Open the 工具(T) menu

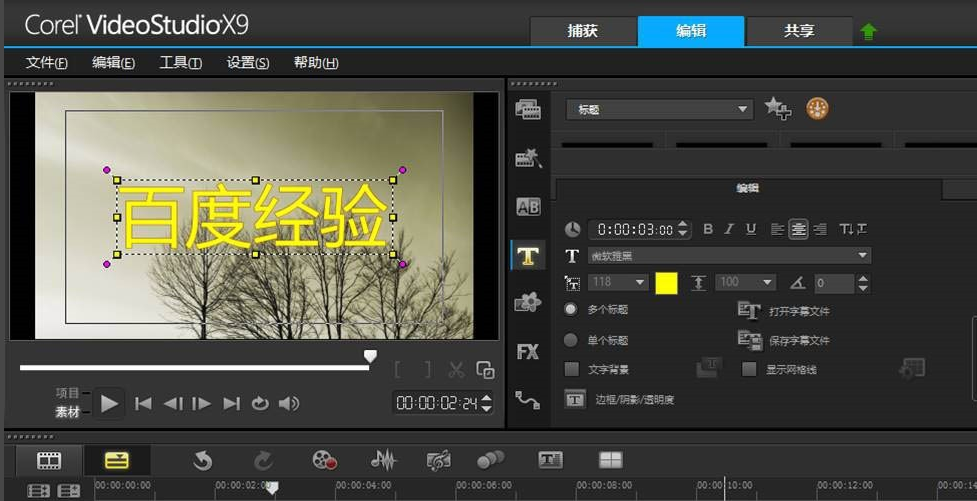coord(180,63)
